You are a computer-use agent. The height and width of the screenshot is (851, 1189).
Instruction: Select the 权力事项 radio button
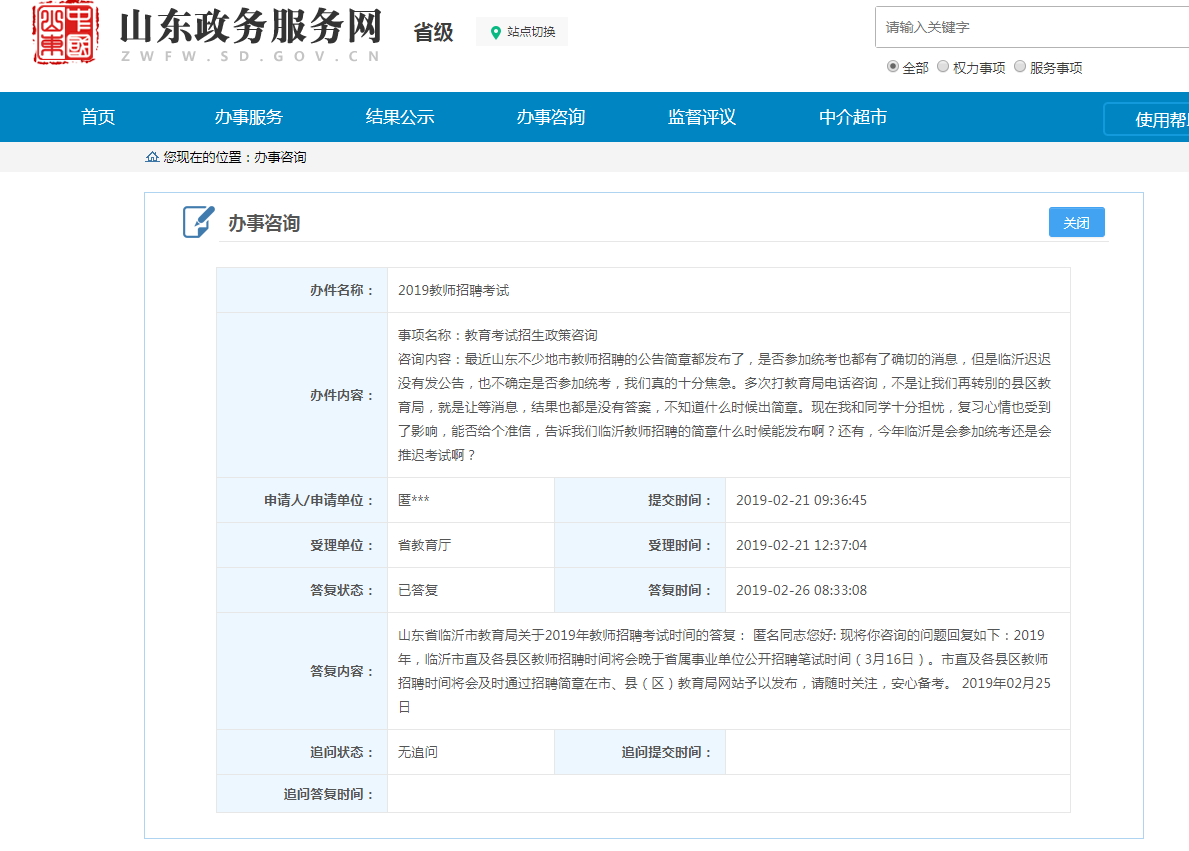point(943,67)
